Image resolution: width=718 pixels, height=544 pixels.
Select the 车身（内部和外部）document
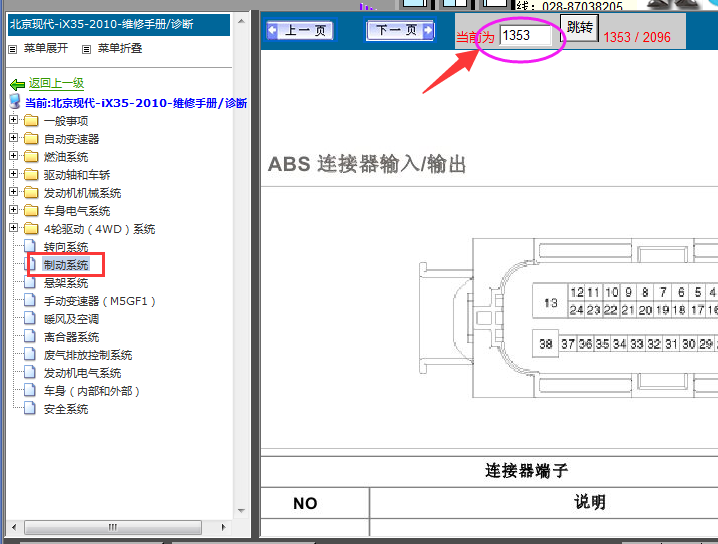click(91, 391)
